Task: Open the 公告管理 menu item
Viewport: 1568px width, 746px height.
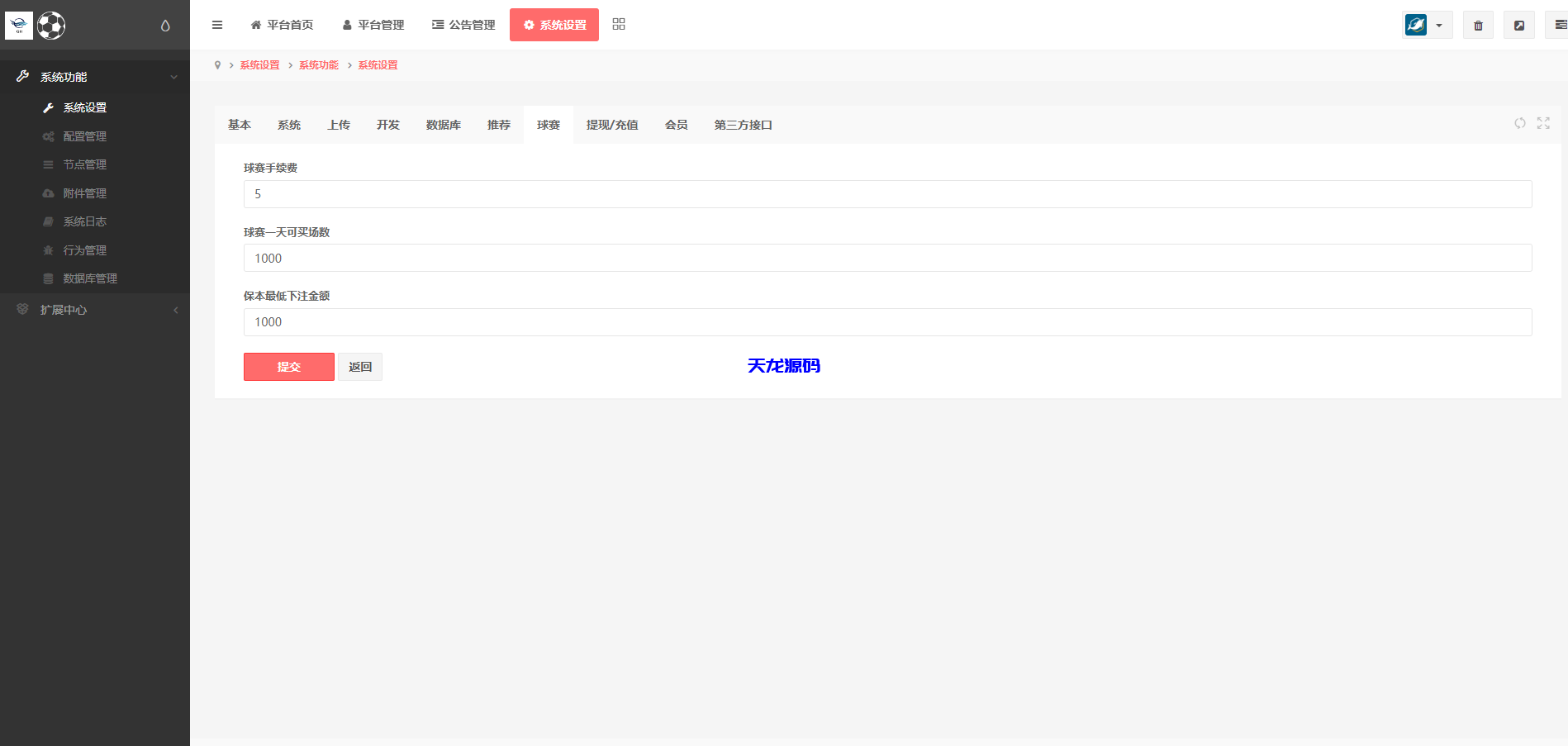Action: [x=463, y=25]
